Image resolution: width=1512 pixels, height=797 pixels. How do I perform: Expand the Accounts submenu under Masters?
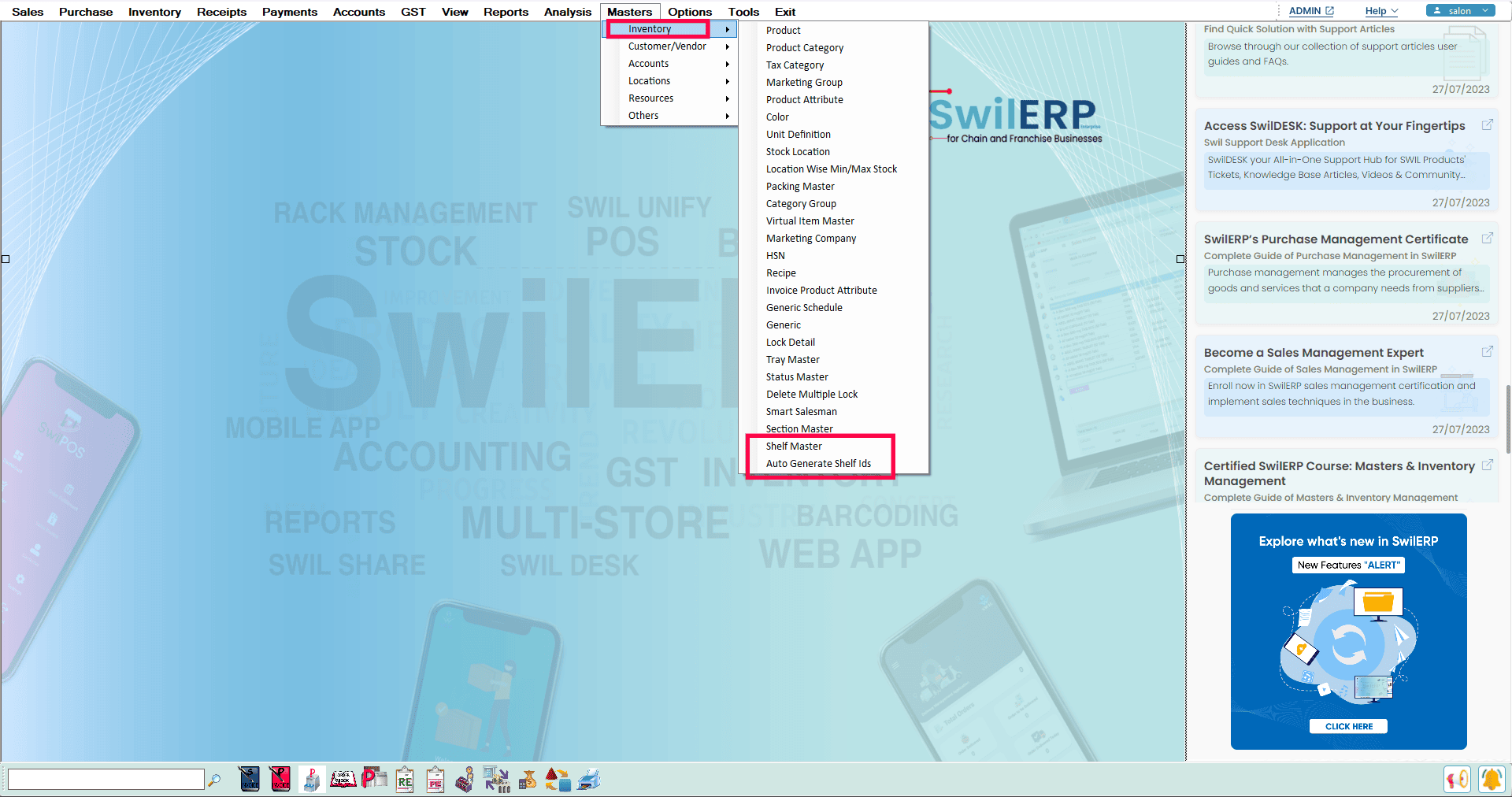pos(669,64)
